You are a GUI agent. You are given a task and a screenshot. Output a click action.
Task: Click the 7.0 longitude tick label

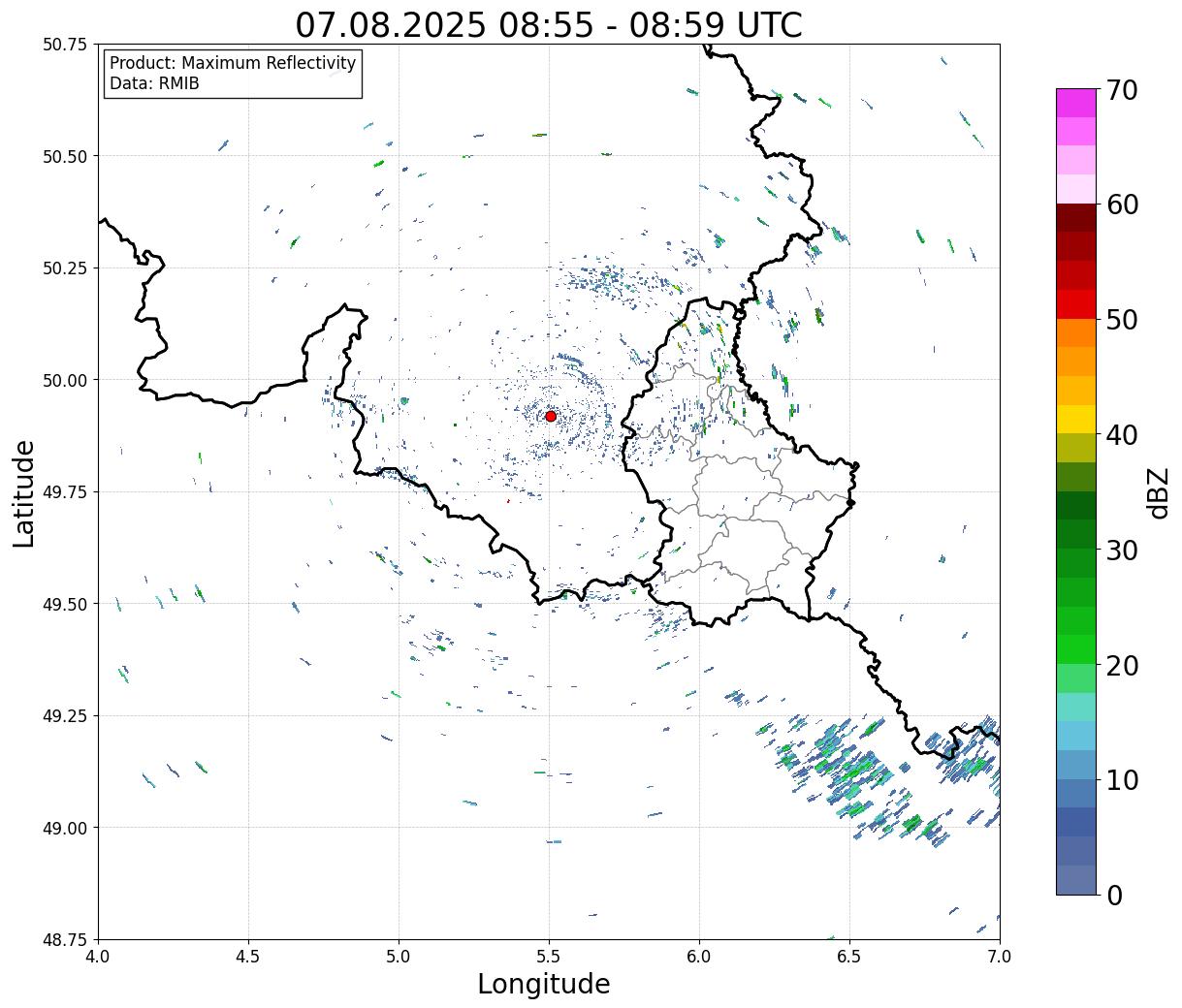(1000, 957)
